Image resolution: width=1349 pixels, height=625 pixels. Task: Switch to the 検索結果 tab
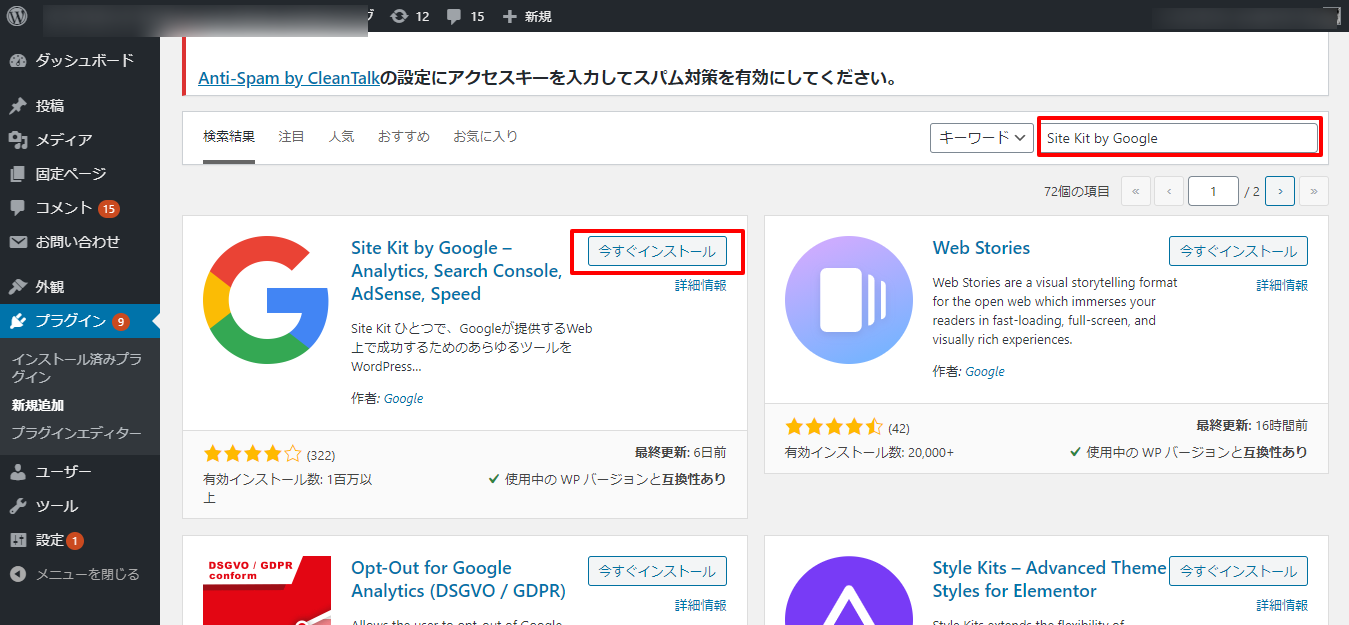[229, 137]
